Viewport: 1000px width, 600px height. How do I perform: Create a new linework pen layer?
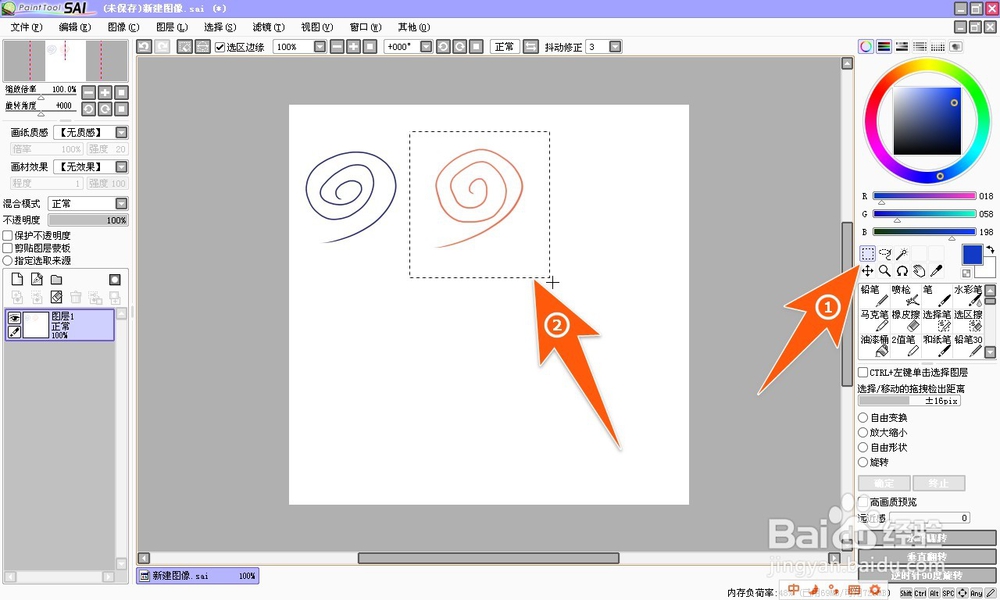37,279
